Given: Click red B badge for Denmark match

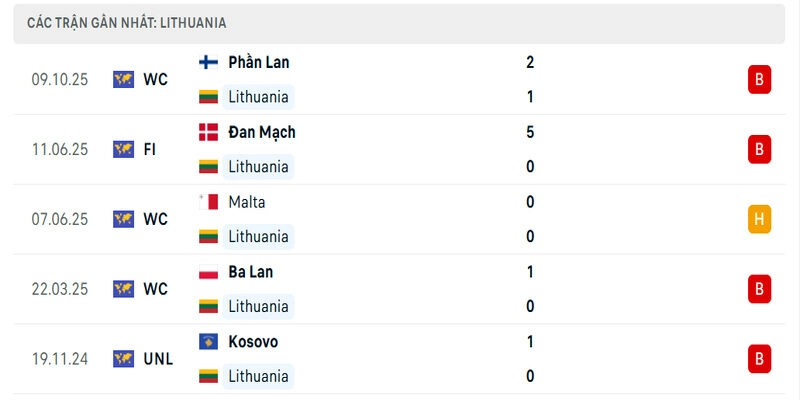Looking at the screenshot, I should (759, 149).
